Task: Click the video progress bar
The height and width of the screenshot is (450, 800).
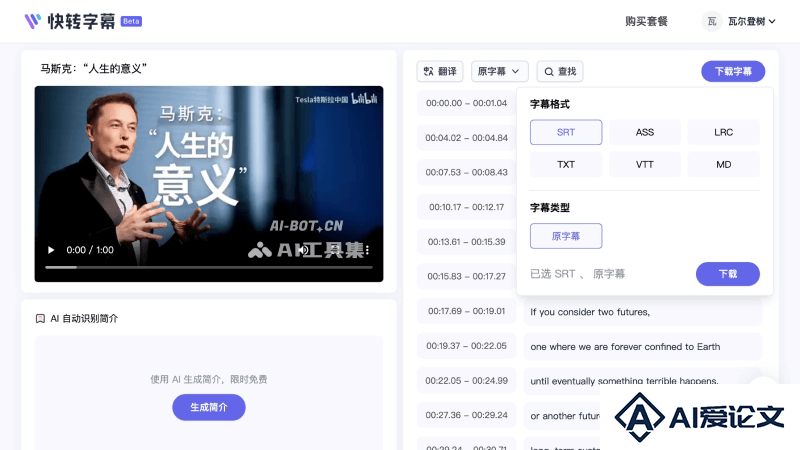Action: tap(209, 267)
